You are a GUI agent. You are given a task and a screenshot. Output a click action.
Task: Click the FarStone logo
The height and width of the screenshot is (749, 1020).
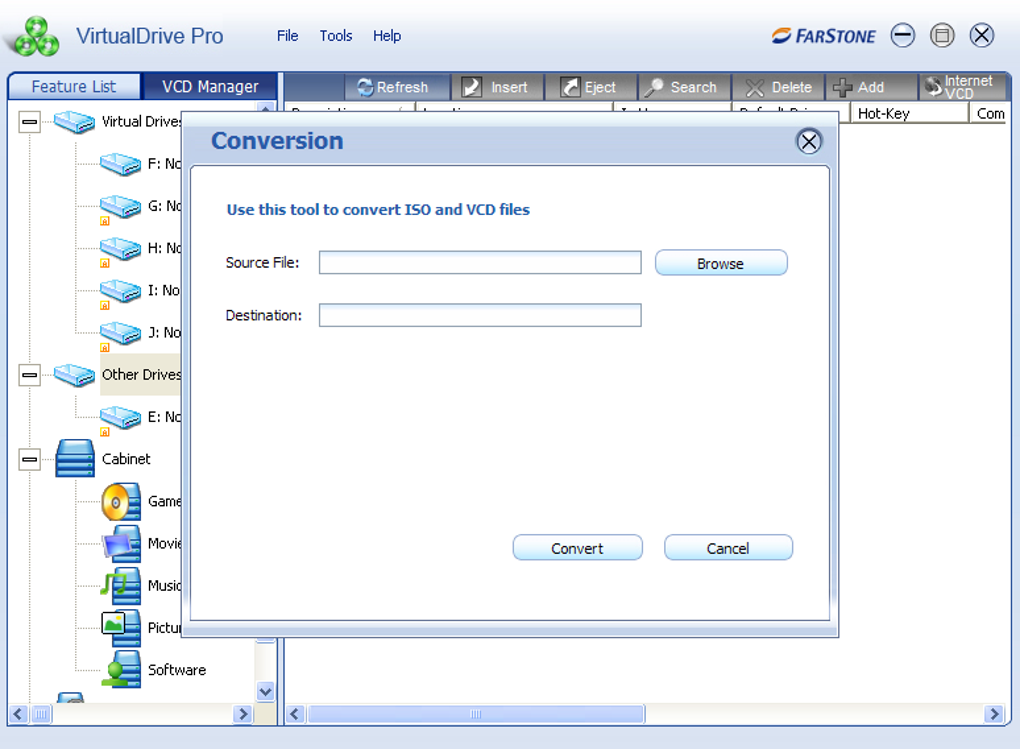[x=824, y=36]
